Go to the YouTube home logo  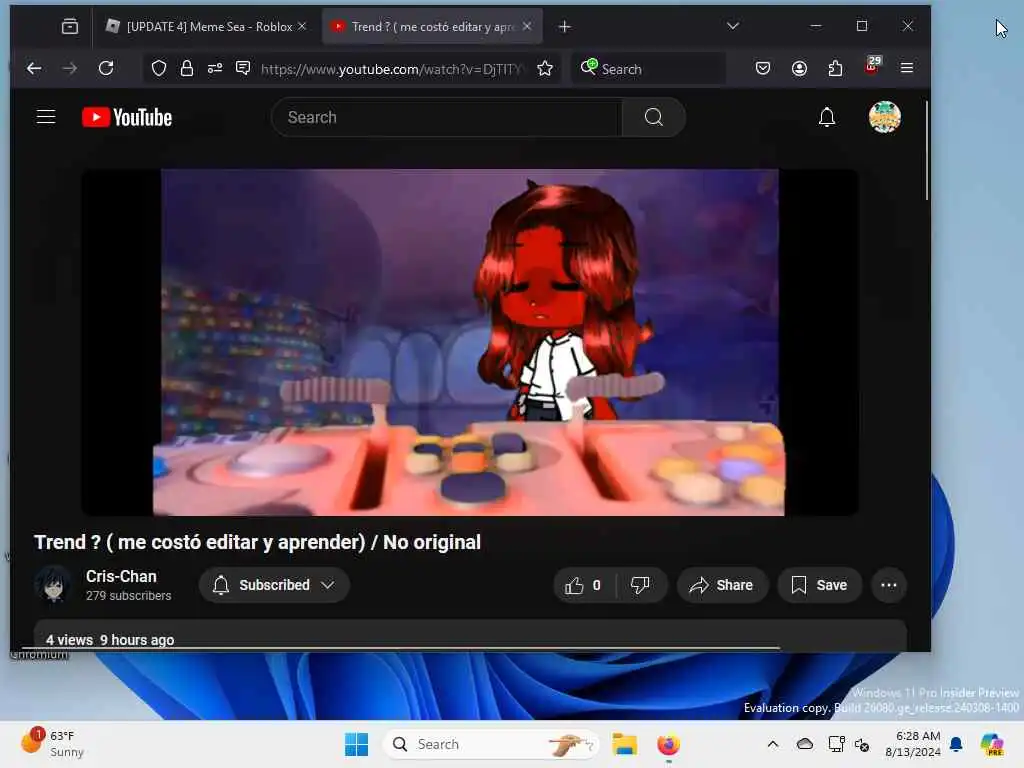click(x=127, y=118)
